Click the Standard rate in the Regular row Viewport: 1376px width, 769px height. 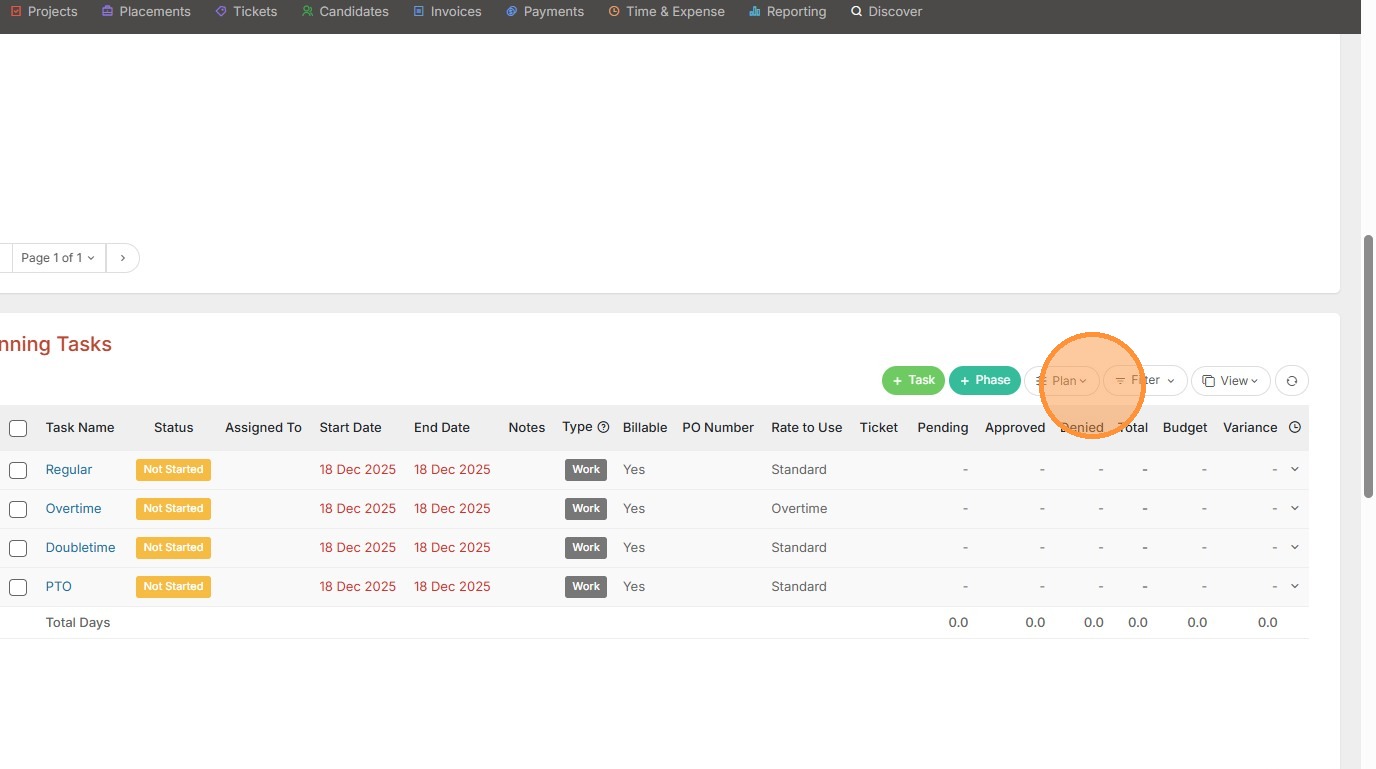click(799, 470)
